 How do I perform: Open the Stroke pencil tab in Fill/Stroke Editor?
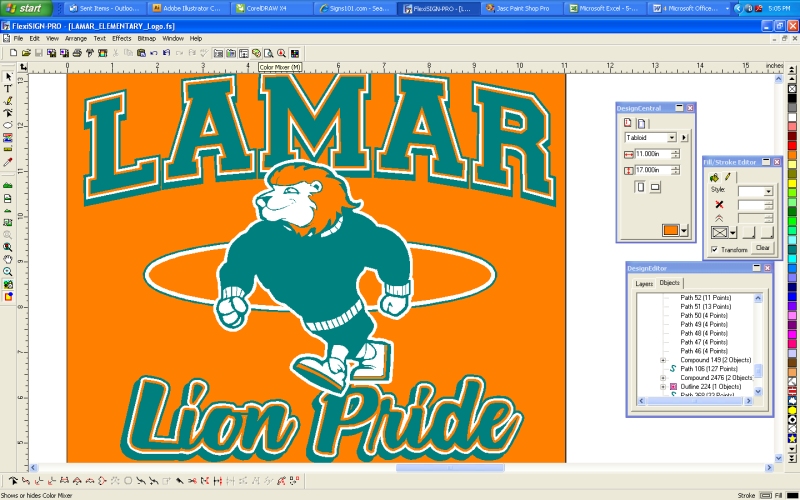[x=728, y=178]
